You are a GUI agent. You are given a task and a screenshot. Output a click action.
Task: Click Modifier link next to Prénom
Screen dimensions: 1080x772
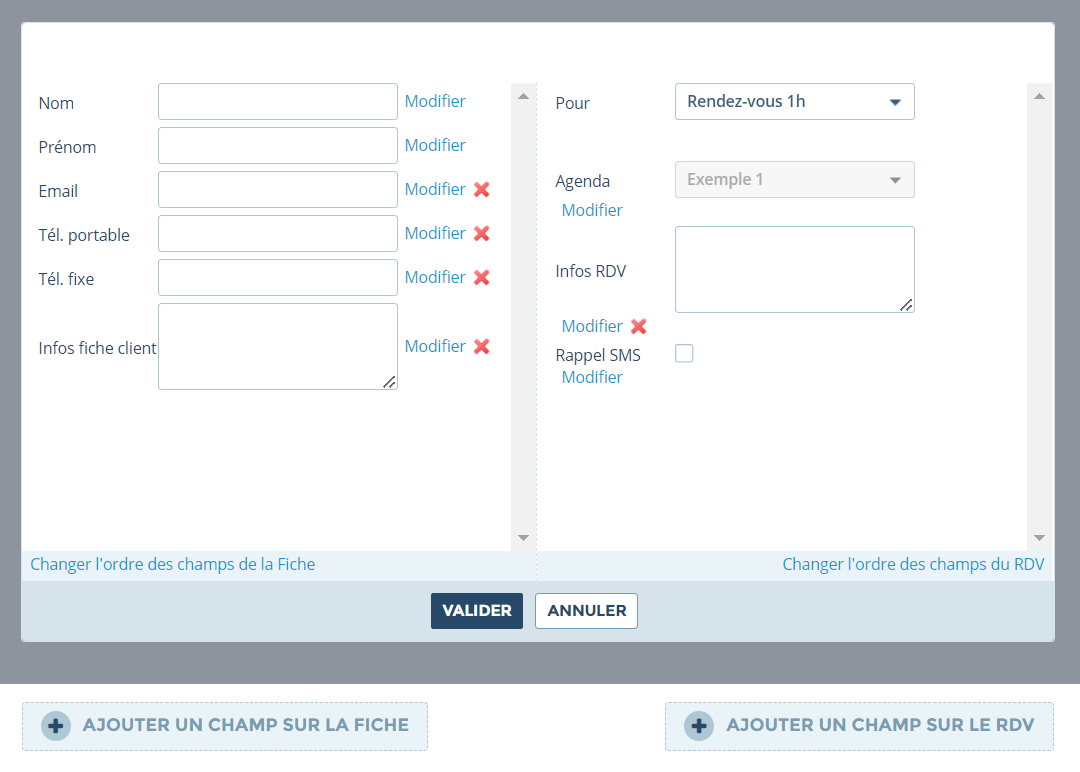pos(435,145)
